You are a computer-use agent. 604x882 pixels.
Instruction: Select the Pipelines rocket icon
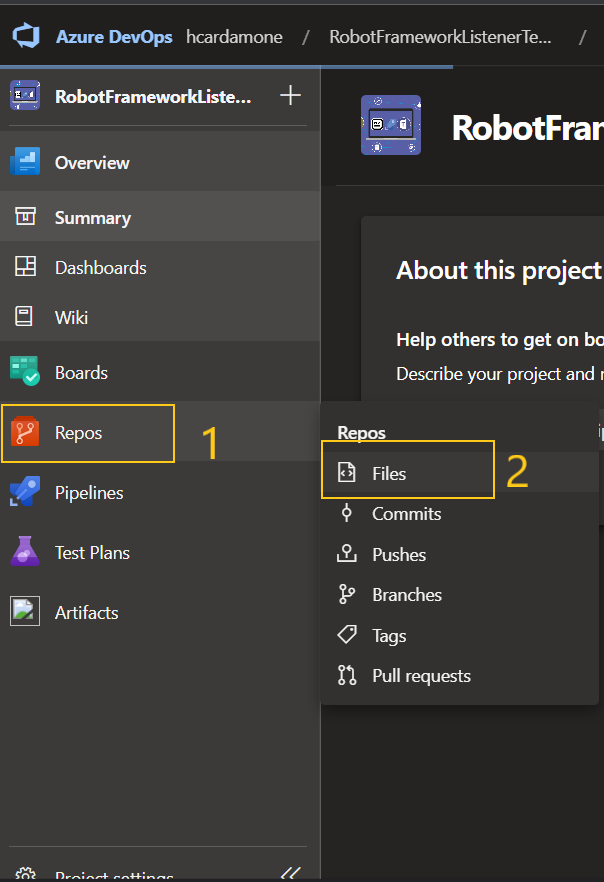coord(25,493)
